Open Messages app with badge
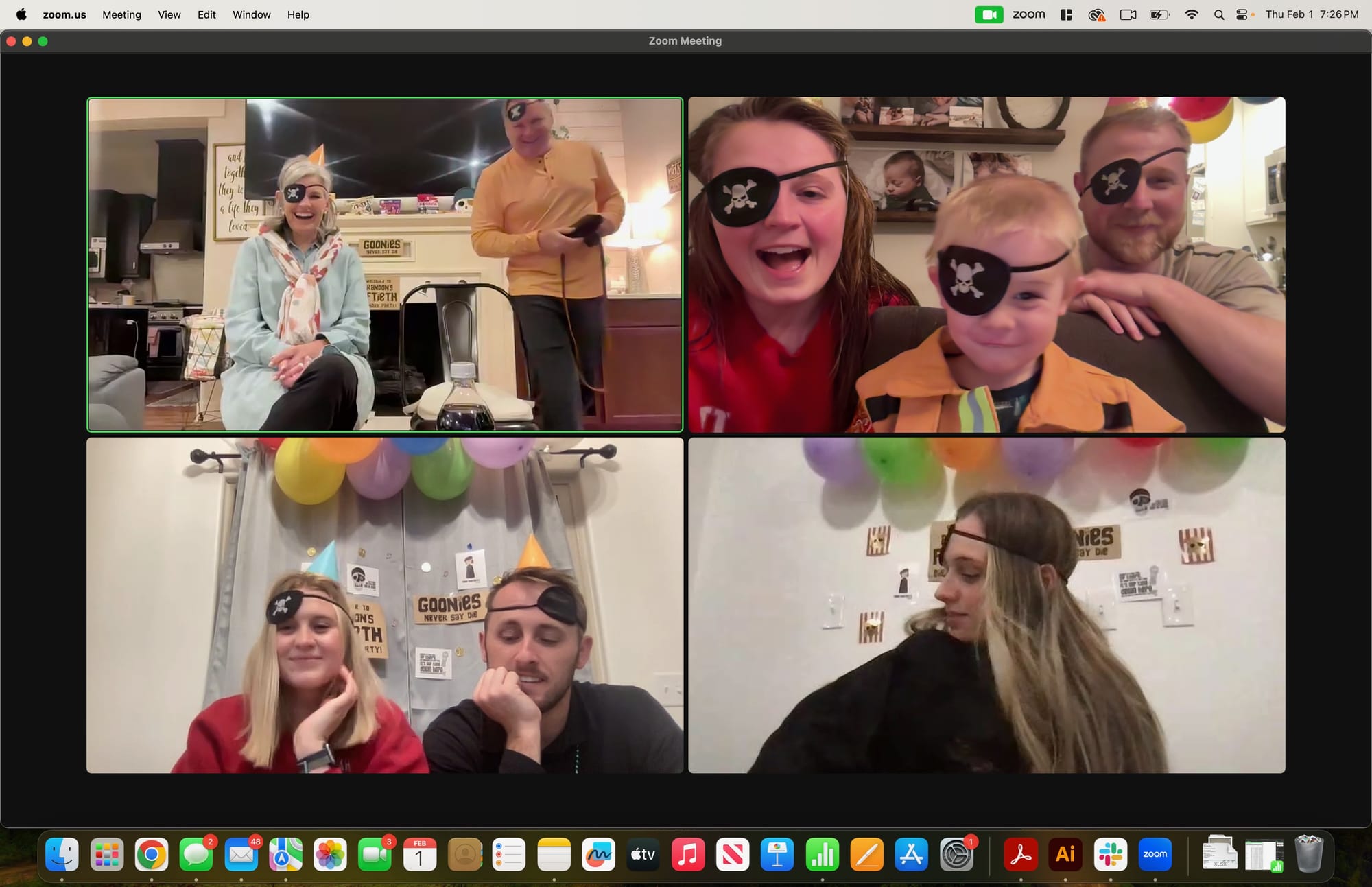 click(x=196, y=855)
